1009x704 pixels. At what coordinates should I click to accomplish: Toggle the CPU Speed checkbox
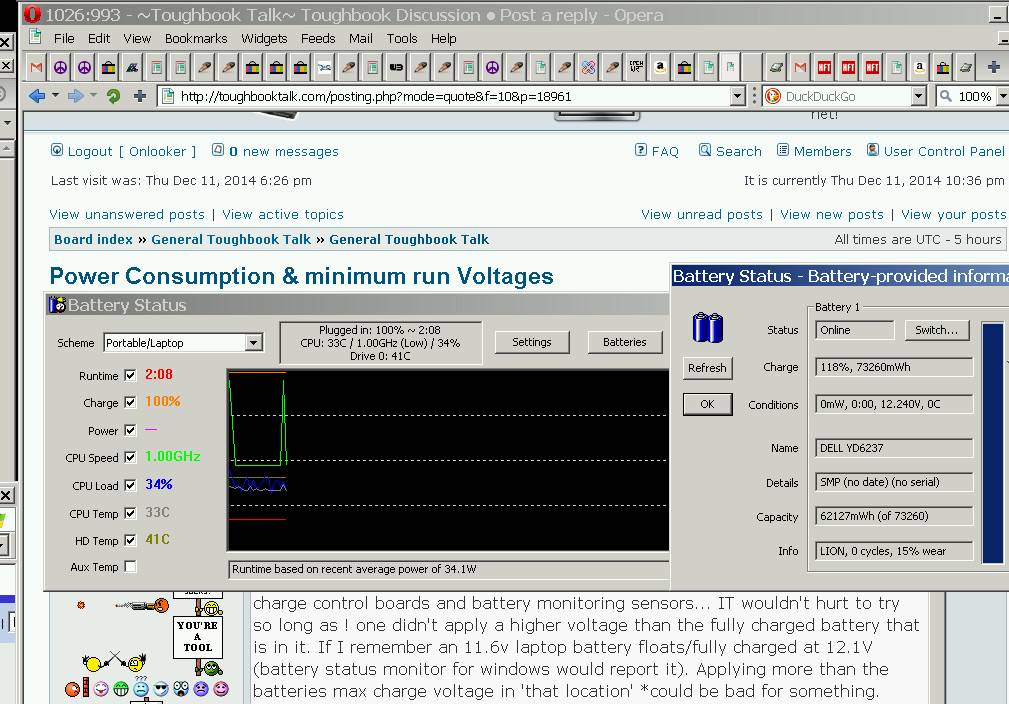(131, 457)
